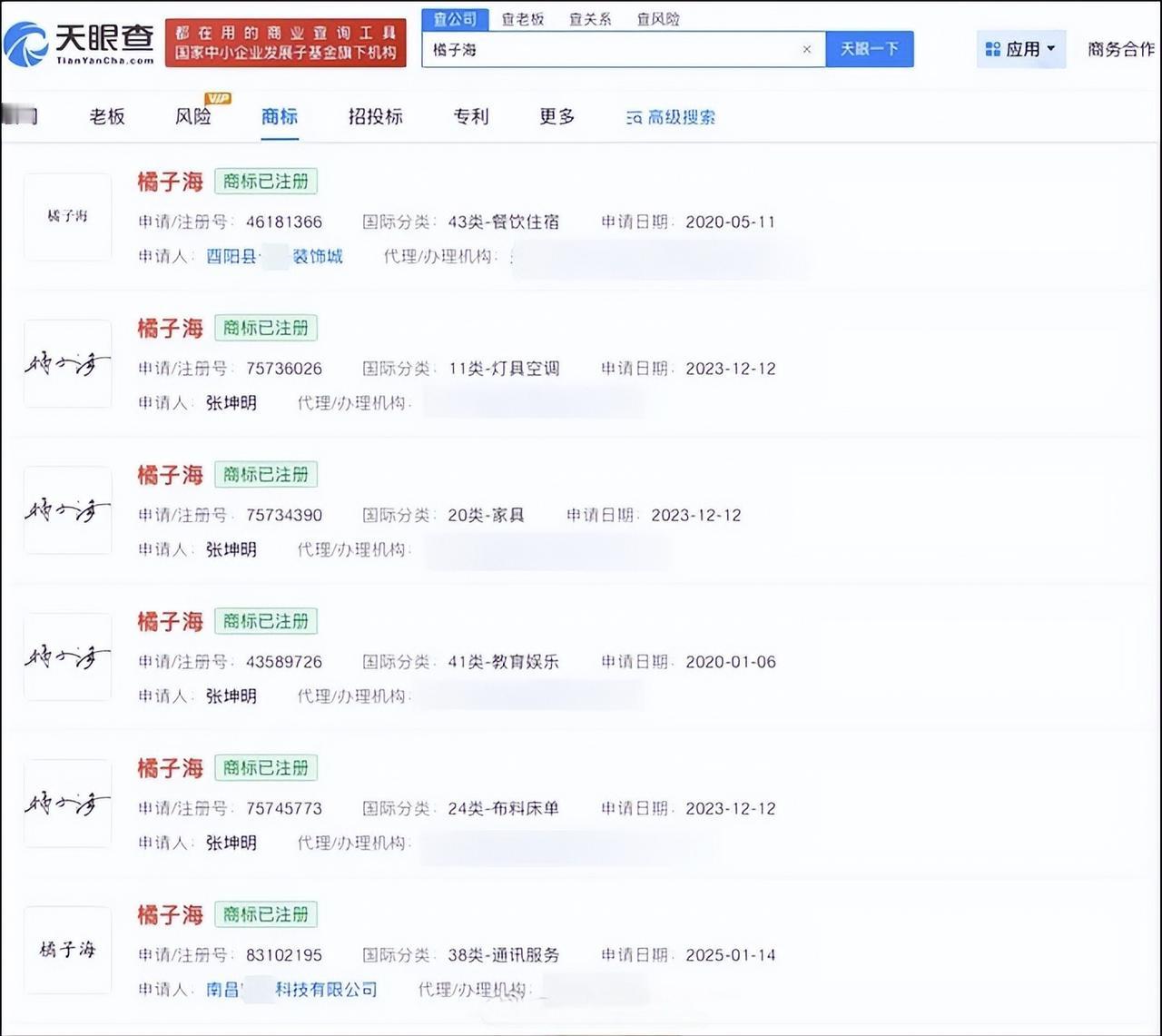Viewport: 1162px width, 1036px height.
Task: Click registration number 46181366
Action: tap(284, 222)
